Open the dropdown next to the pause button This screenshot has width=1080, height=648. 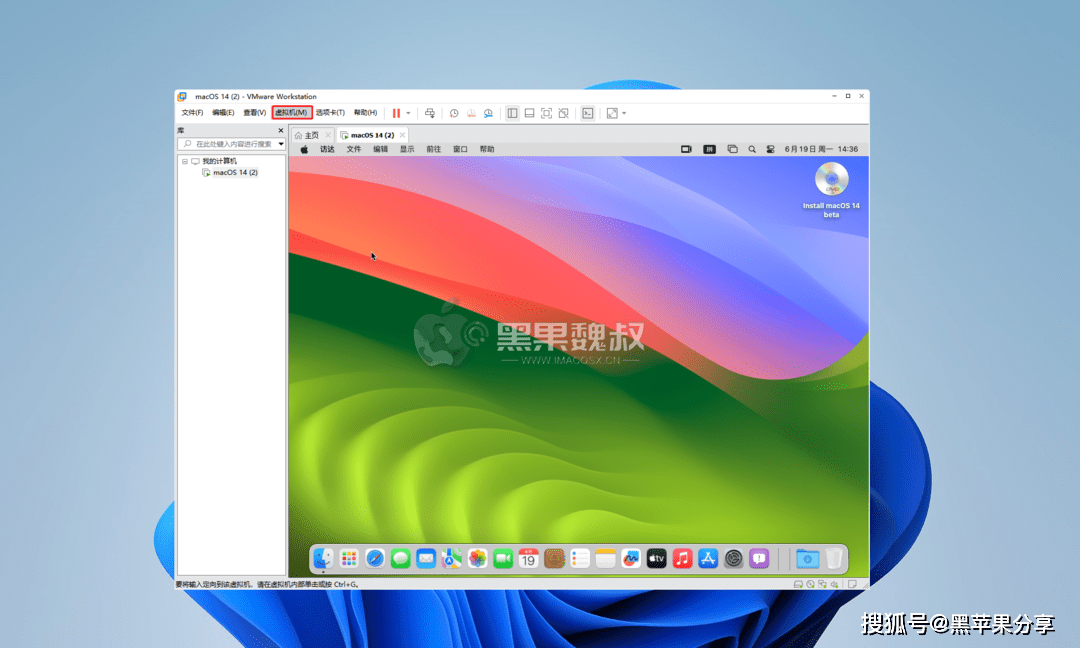[408, 113]
